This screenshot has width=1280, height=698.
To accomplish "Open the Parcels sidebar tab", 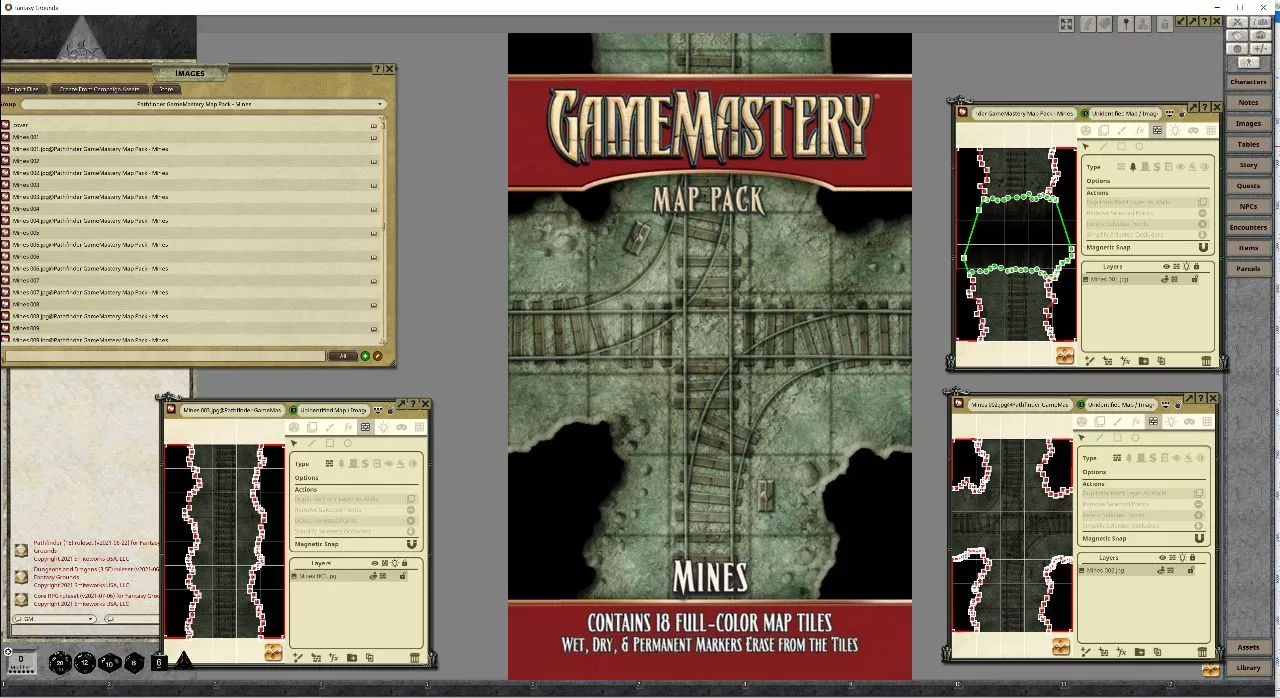I will pos(1248,268).
